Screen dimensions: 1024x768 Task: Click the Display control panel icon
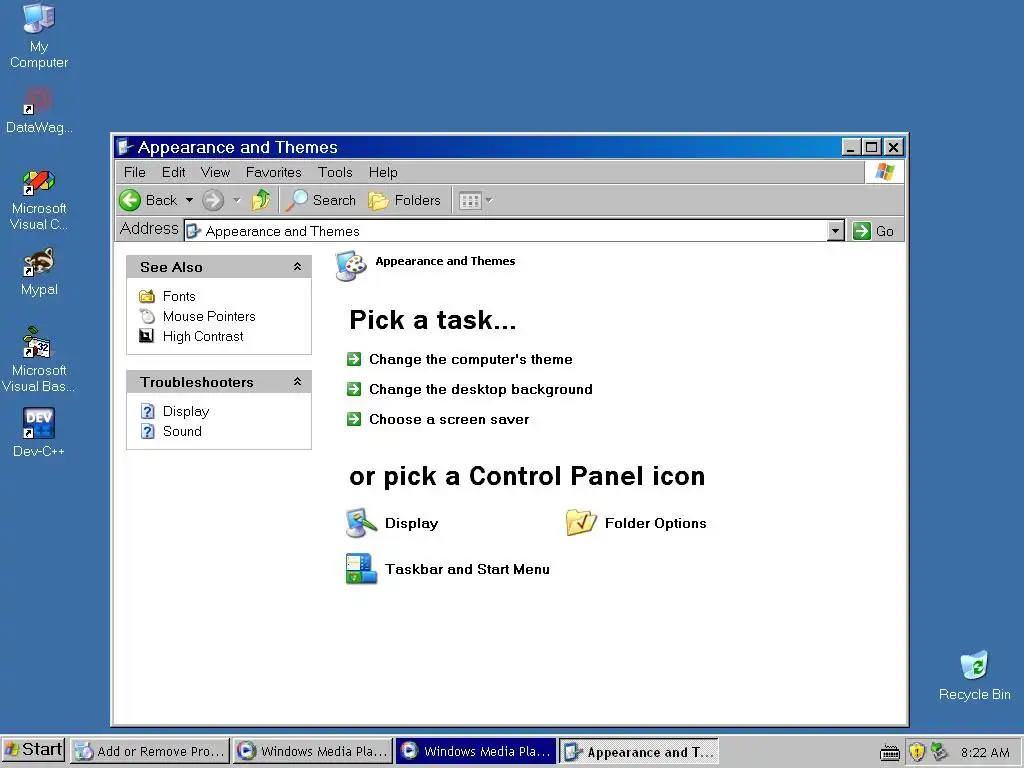(361, 523)
